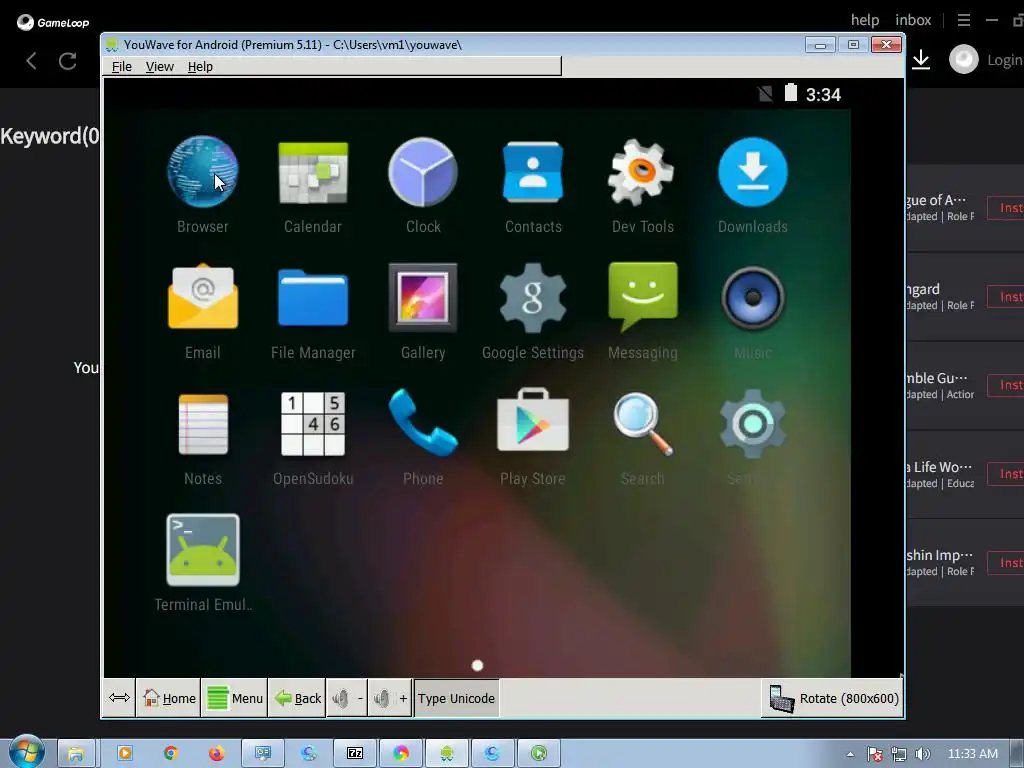Click the home screen page indicator dot
The height and width of the screenshot is (768, 1024).
tap(477, 665)
